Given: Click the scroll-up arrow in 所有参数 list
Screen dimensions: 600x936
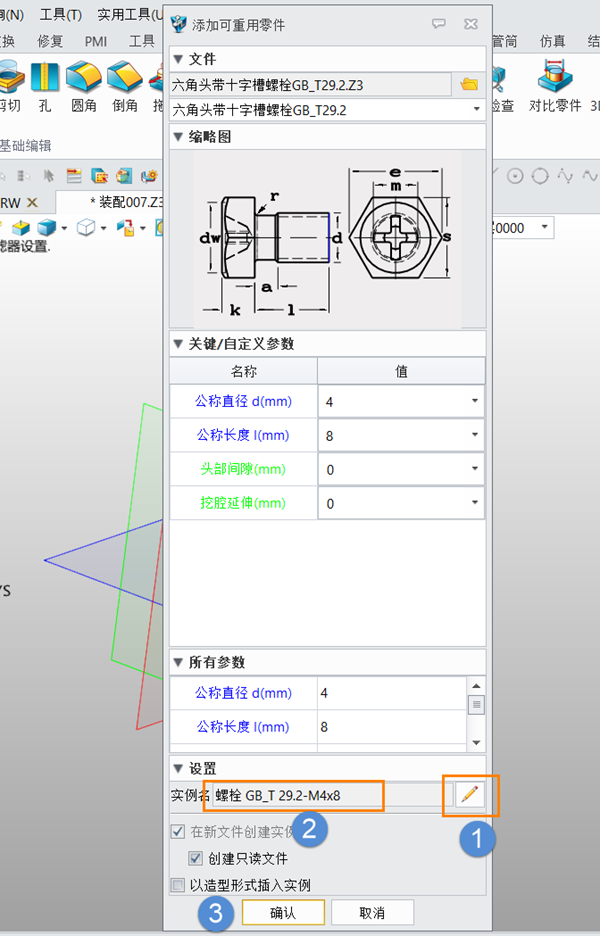Looking at the screenshot, I should click(476, 686).
